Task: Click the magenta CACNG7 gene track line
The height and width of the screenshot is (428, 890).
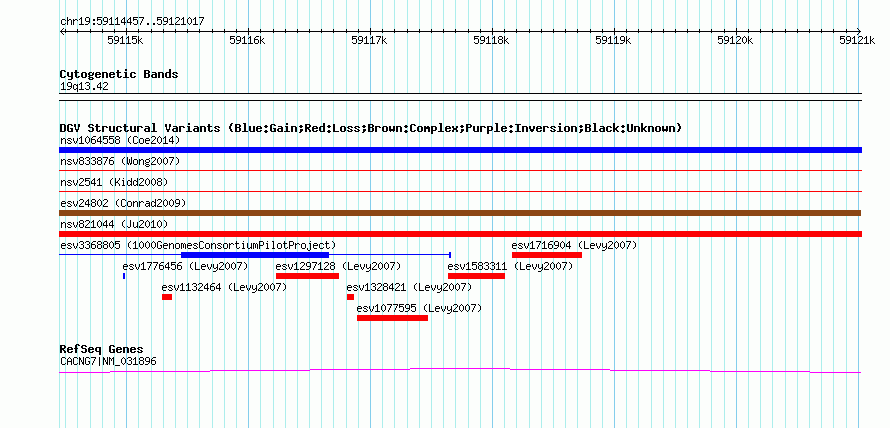Action: tap(460, 371)
